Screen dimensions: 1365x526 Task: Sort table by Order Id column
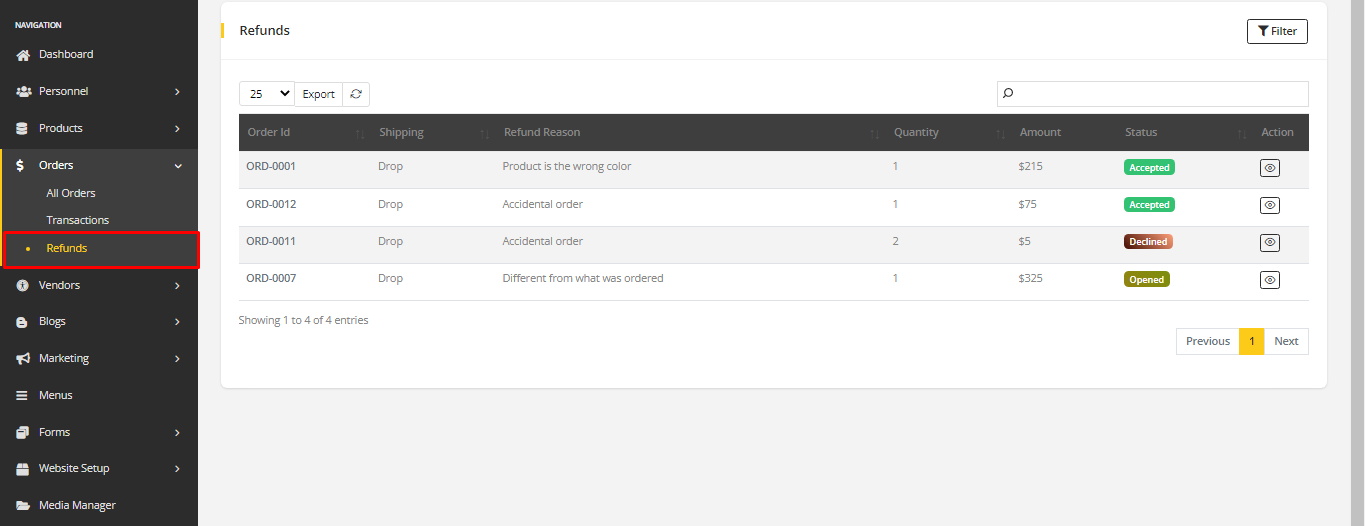click(x=304, y=132)
